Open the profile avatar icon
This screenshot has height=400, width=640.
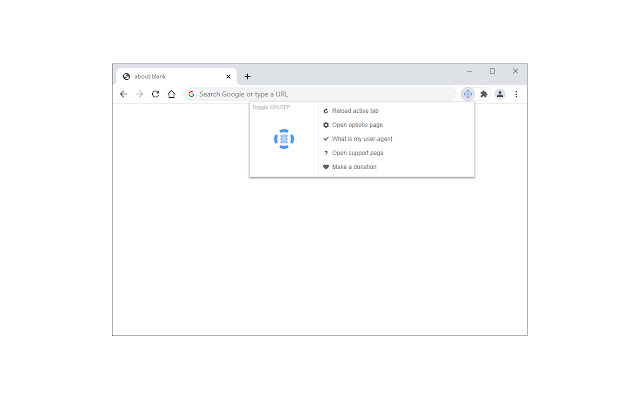[500, 94]
